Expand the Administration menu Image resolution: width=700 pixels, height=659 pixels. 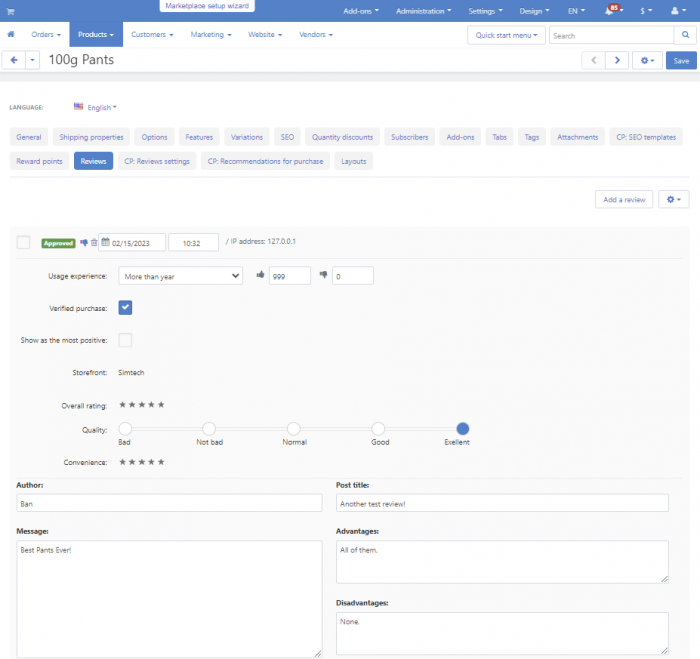[423, 11]
